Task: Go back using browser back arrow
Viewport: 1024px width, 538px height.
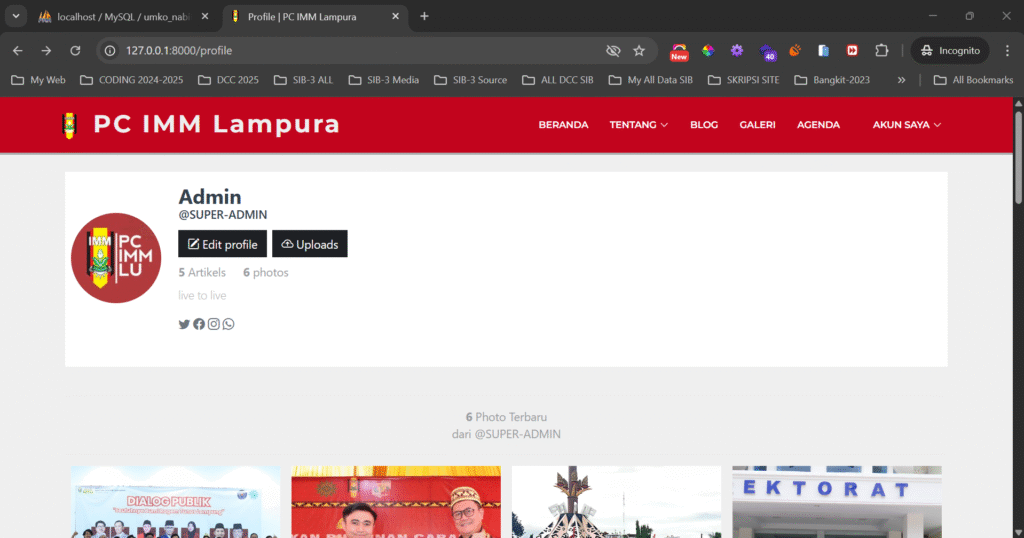Action: tap(18, 50)
